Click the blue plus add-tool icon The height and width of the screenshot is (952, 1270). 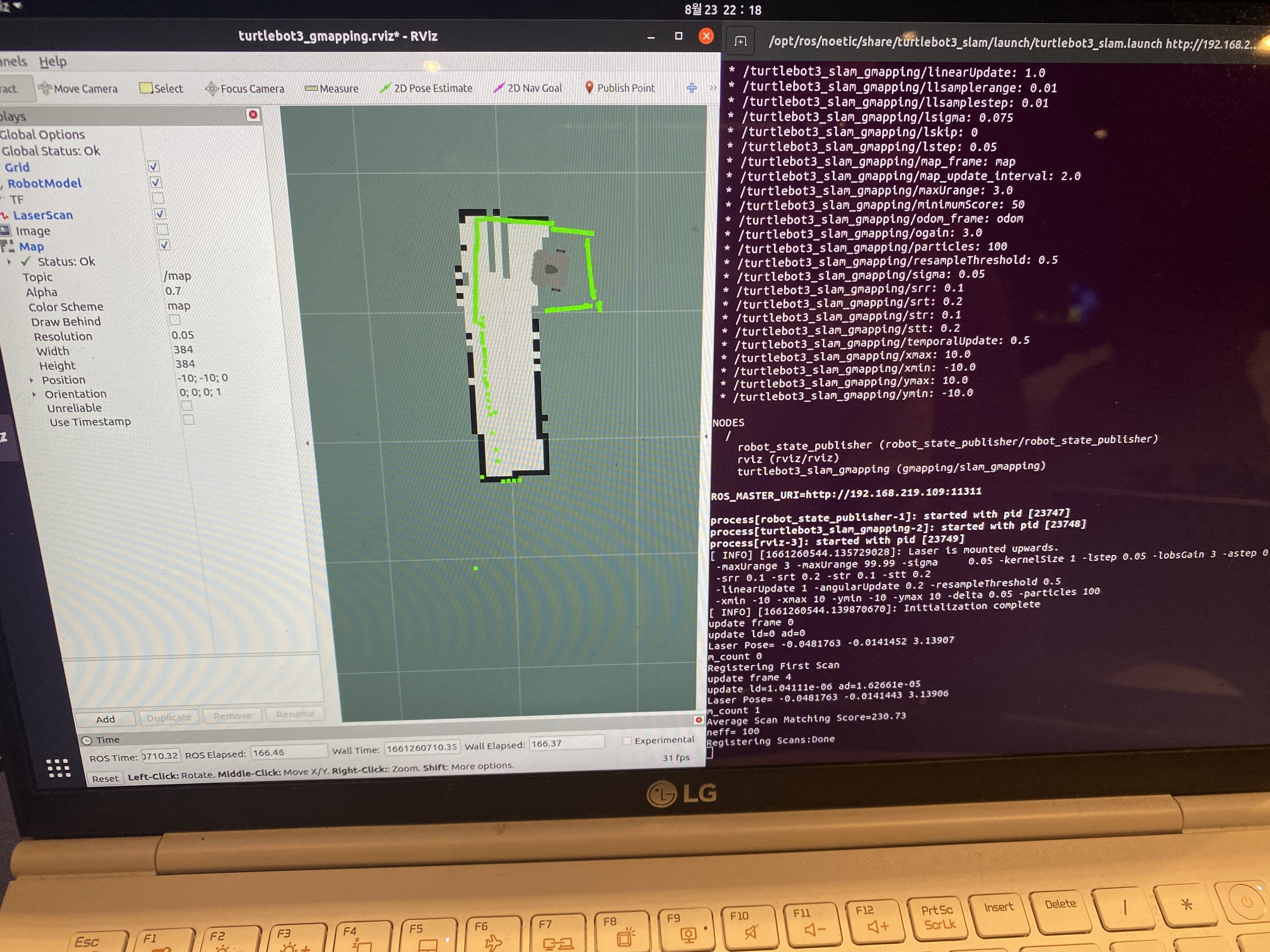[x=692, y=88]
